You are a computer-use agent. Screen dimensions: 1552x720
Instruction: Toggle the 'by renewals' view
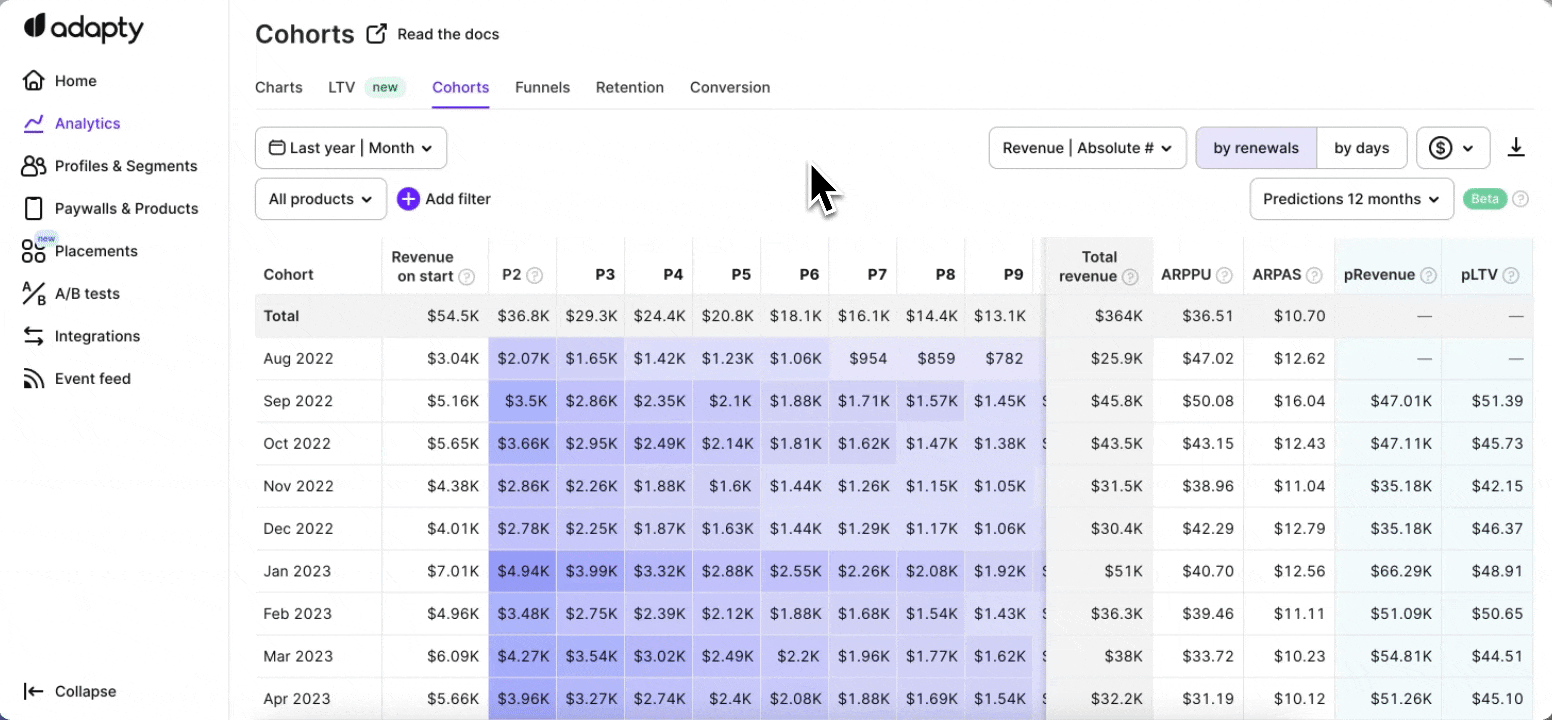[x=1256, y=148]
